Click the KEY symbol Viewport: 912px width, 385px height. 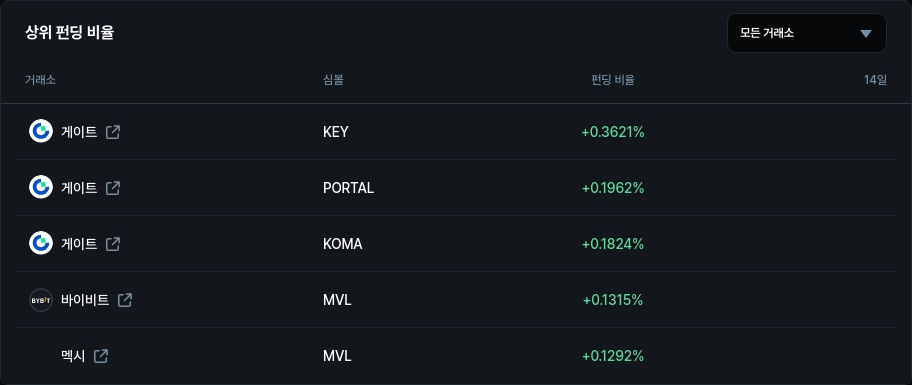tap(336, 132)
